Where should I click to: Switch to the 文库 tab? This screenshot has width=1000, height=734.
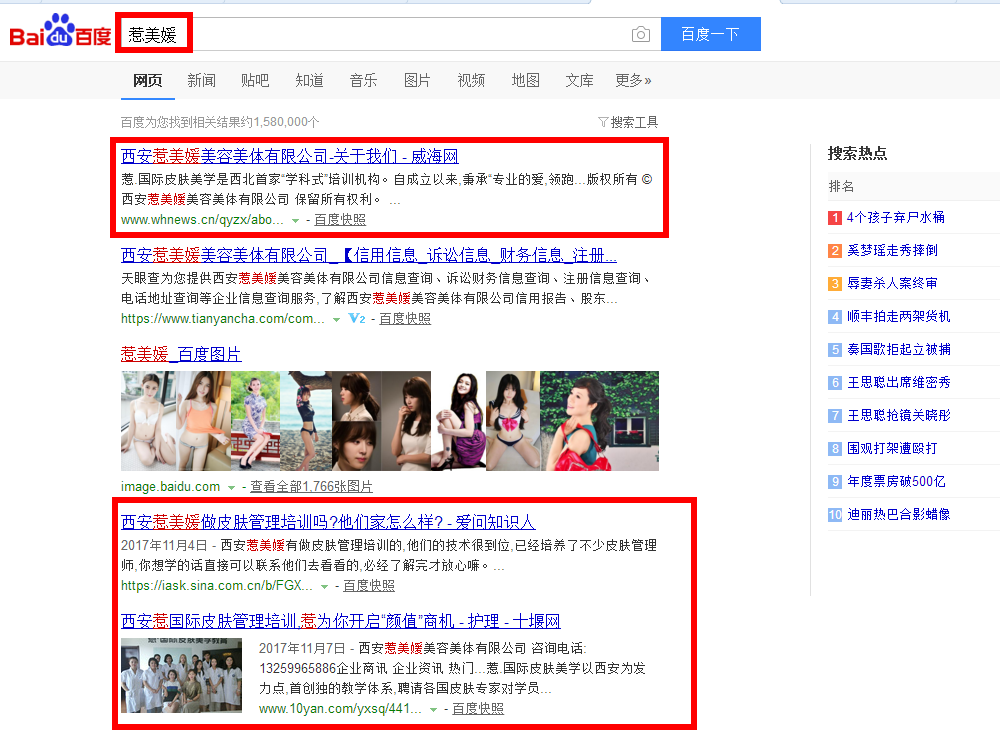(x=579, y=80)
